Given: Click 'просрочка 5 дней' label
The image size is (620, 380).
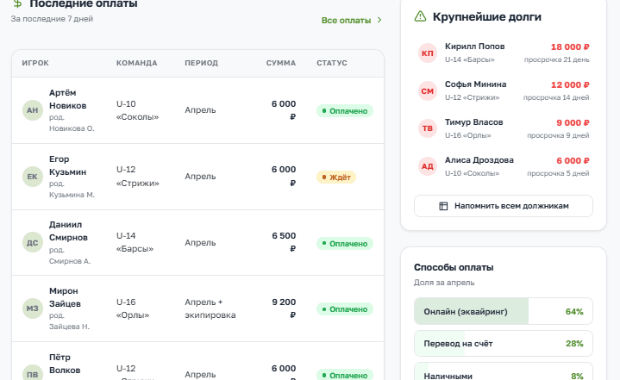Looking at the screenshot, I should coord(558,174).
